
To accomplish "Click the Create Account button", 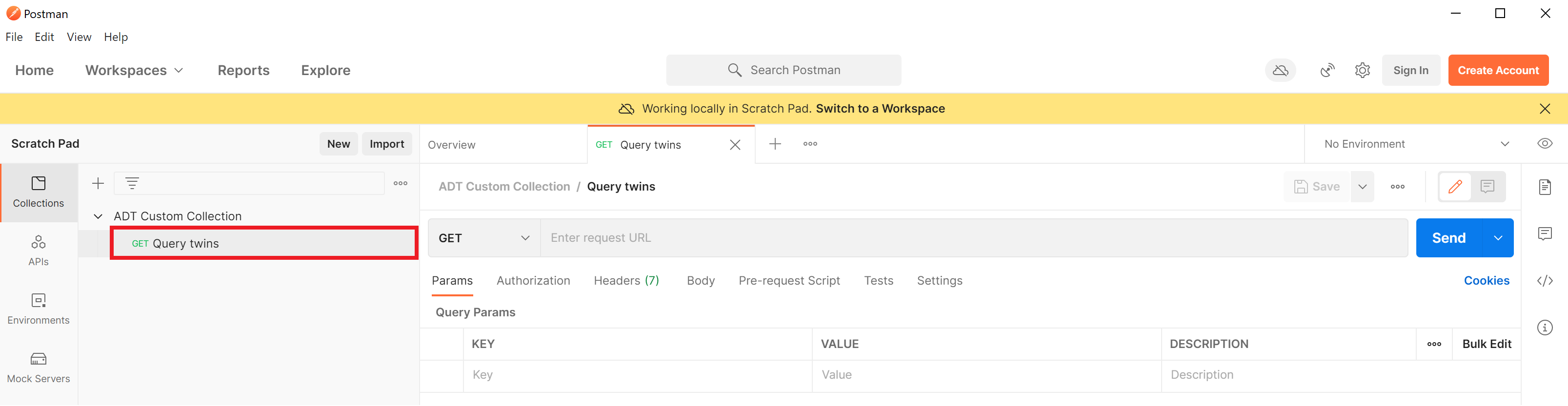I will [1498, 71].
